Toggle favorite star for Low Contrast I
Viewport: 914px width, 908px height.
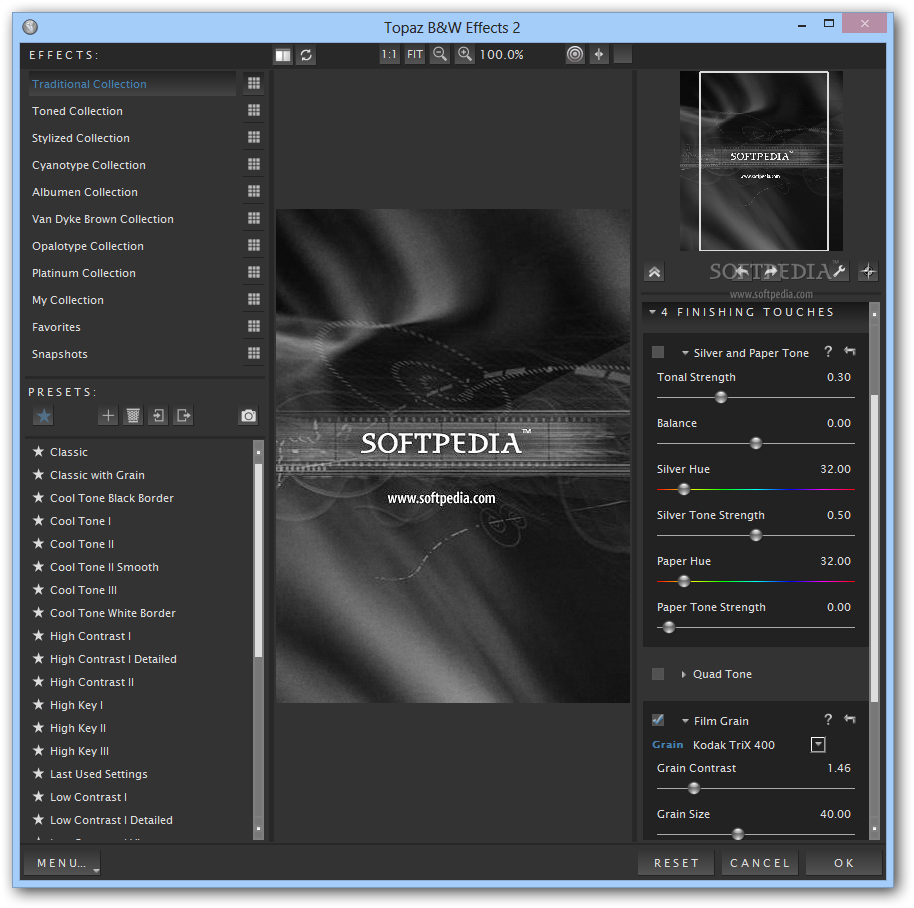(x=38, y=797)
